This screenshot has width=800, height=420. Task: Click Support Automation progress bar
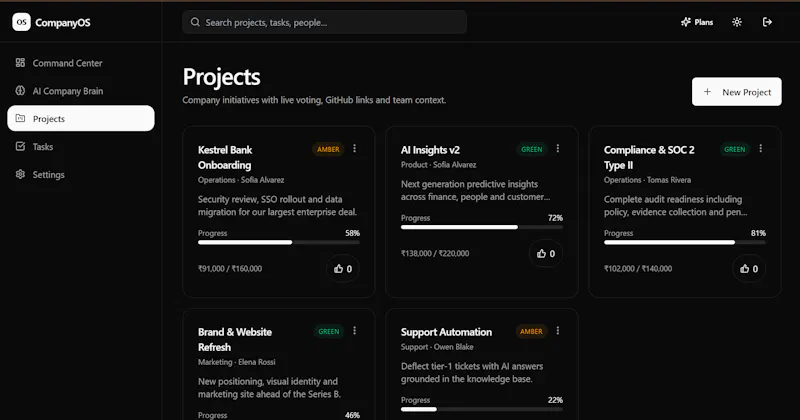pos(482,409)
